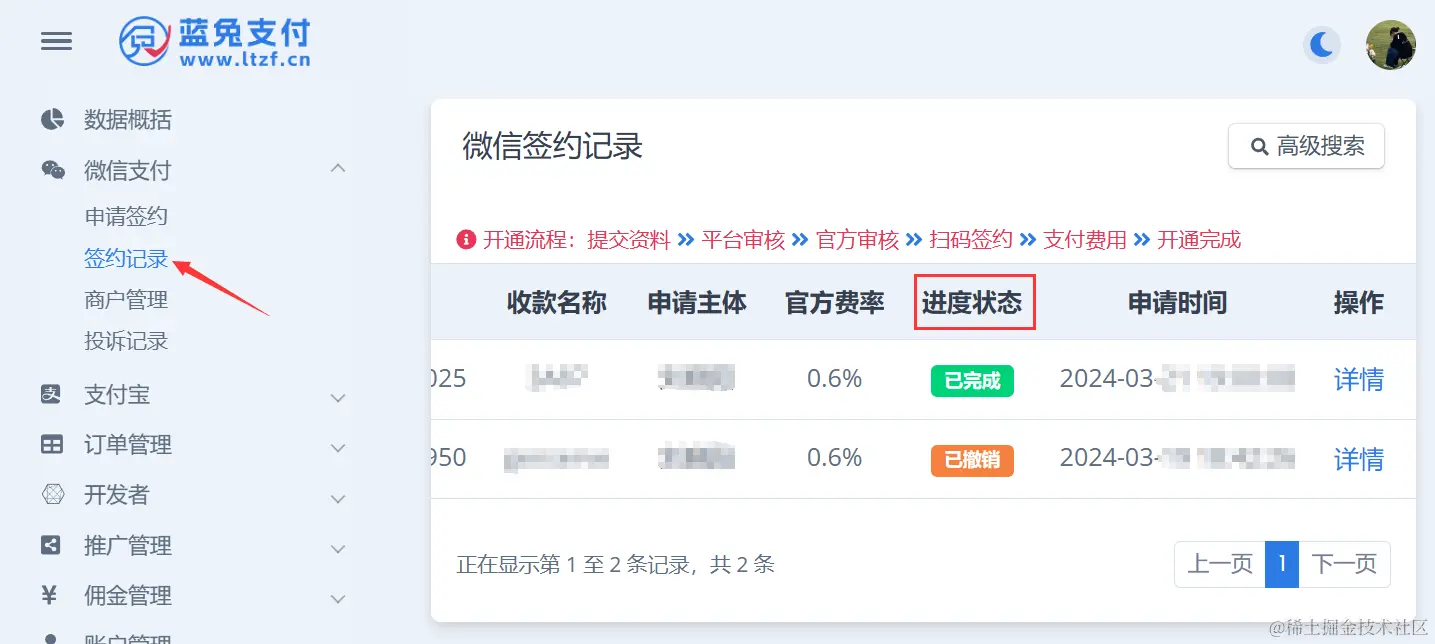Click the 订单管理 table icon
This screenshot has height=644, width=1435.
click(x=51, y=444)
